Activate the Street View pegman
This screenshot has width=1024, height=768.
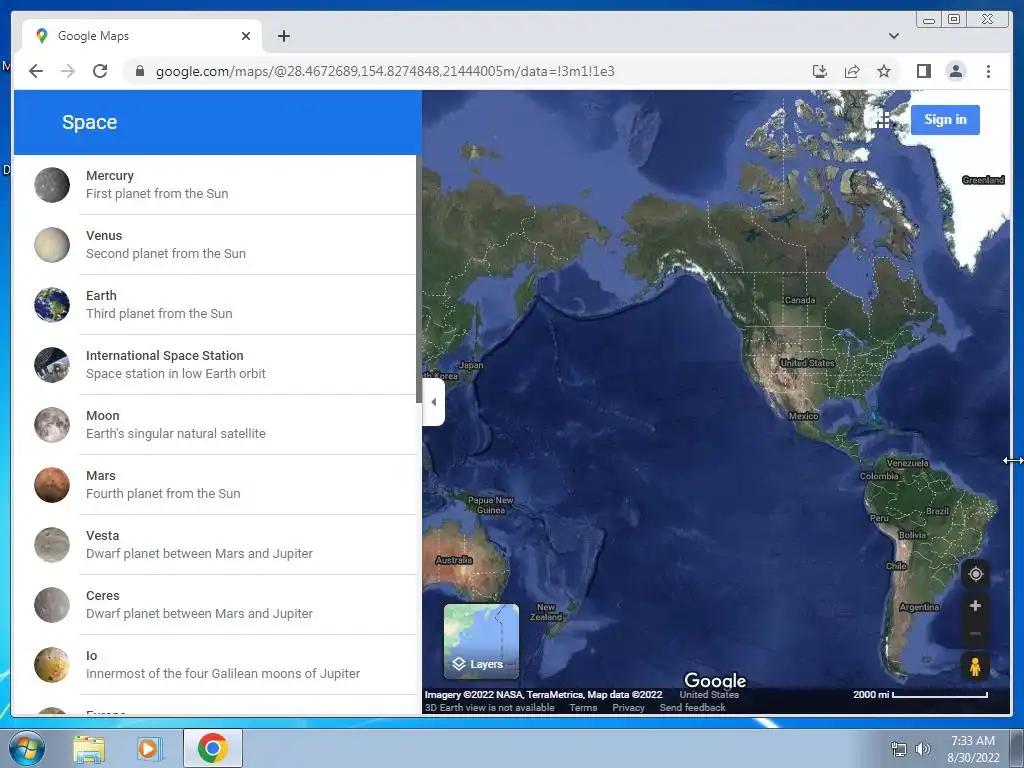coord(976,667)
